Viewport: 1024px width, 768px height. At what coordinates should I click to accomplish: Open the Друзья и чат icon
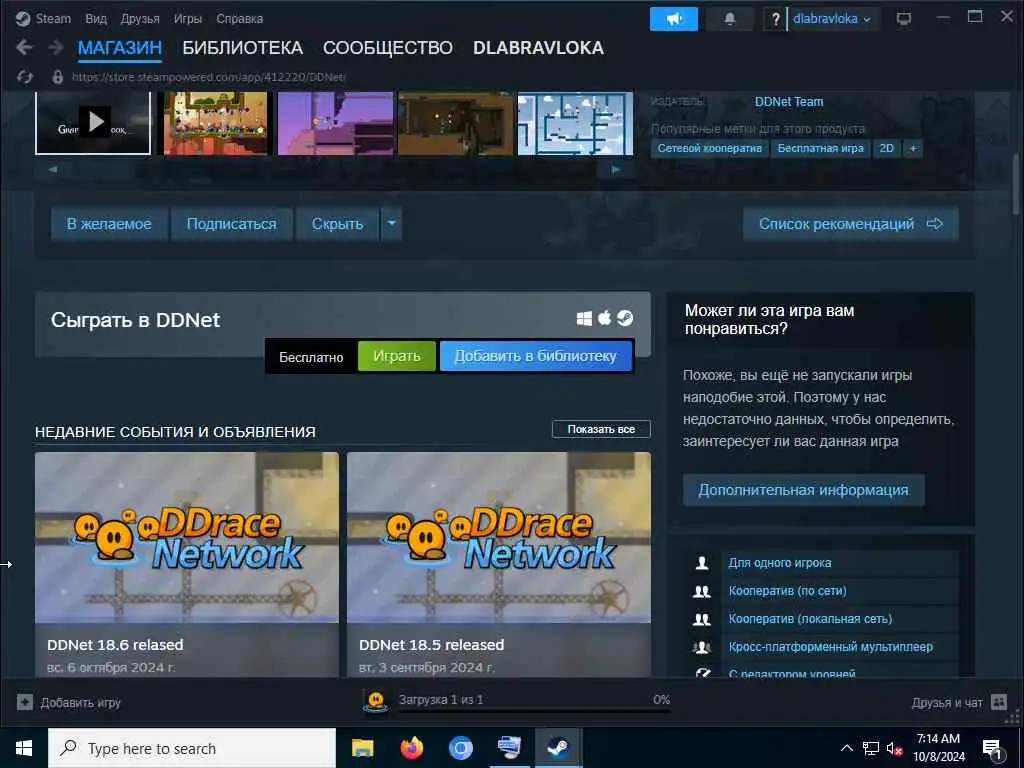tap(999, 702)
